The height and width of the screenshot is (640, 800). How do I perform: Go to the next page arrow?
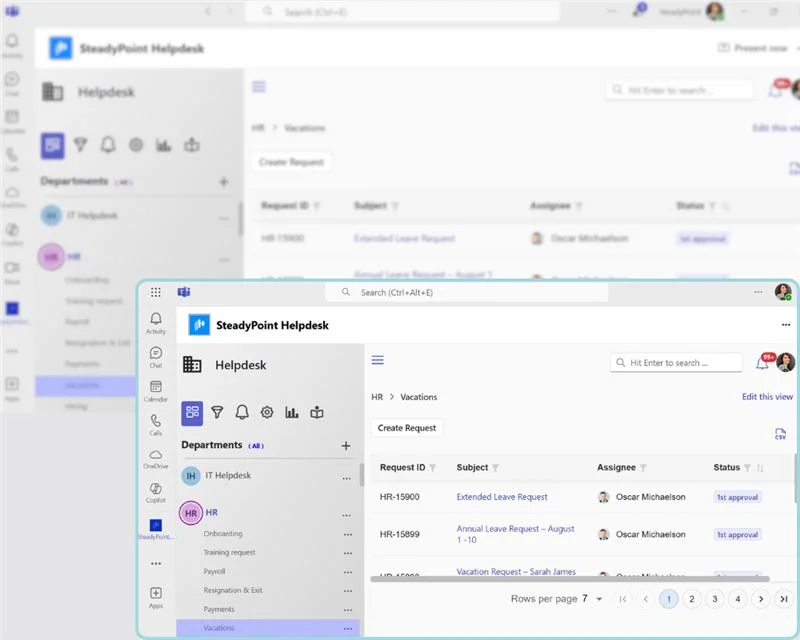(761, 599)
